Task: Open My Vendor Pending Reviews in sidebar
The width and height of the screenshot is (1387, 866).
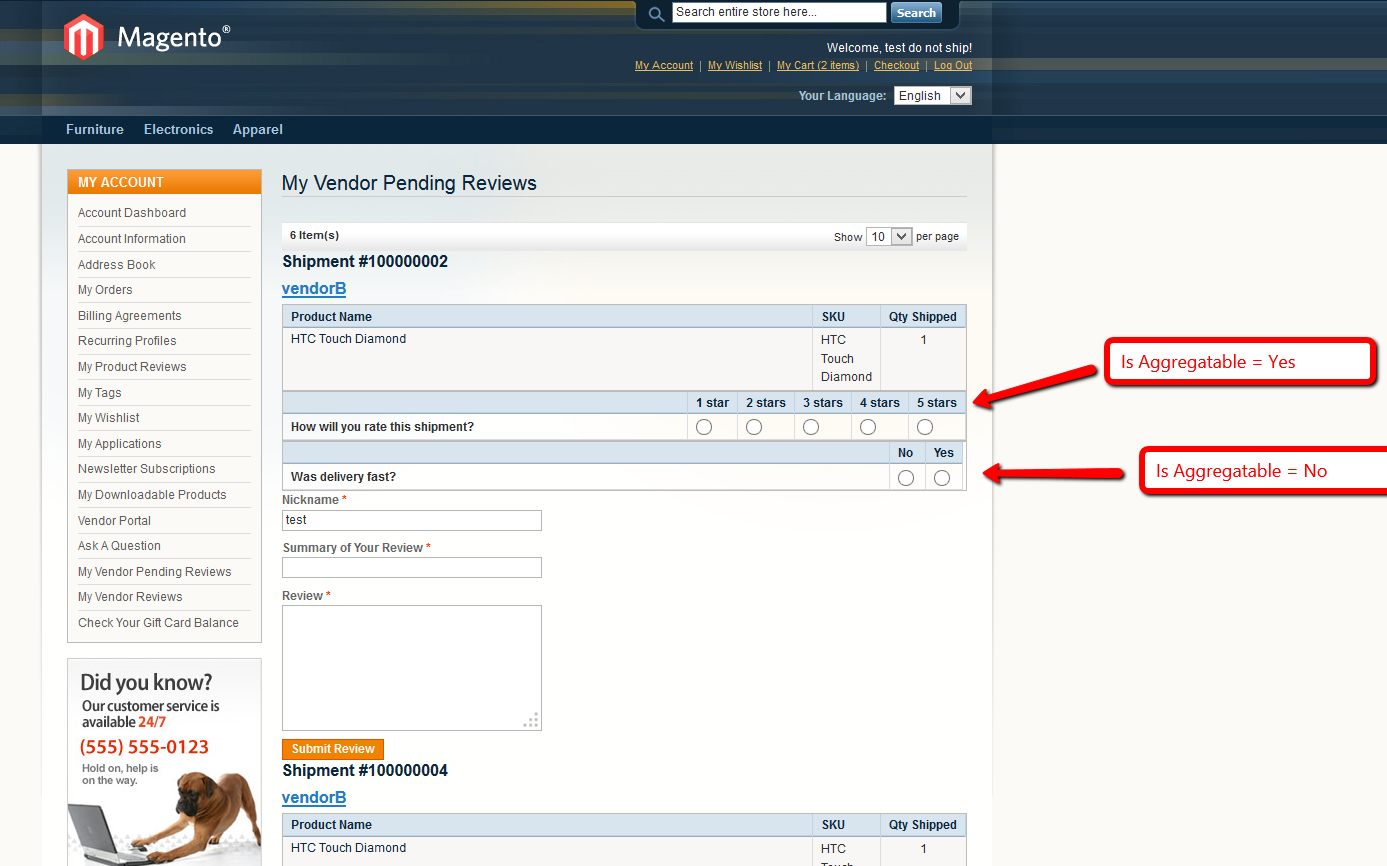Action: point(155,572)
